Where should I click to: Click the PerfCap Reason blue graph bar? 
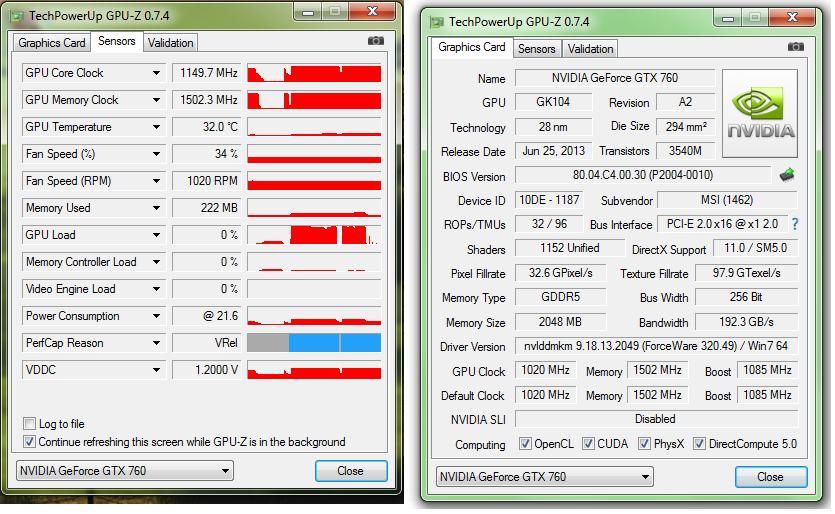pos(334,343)
